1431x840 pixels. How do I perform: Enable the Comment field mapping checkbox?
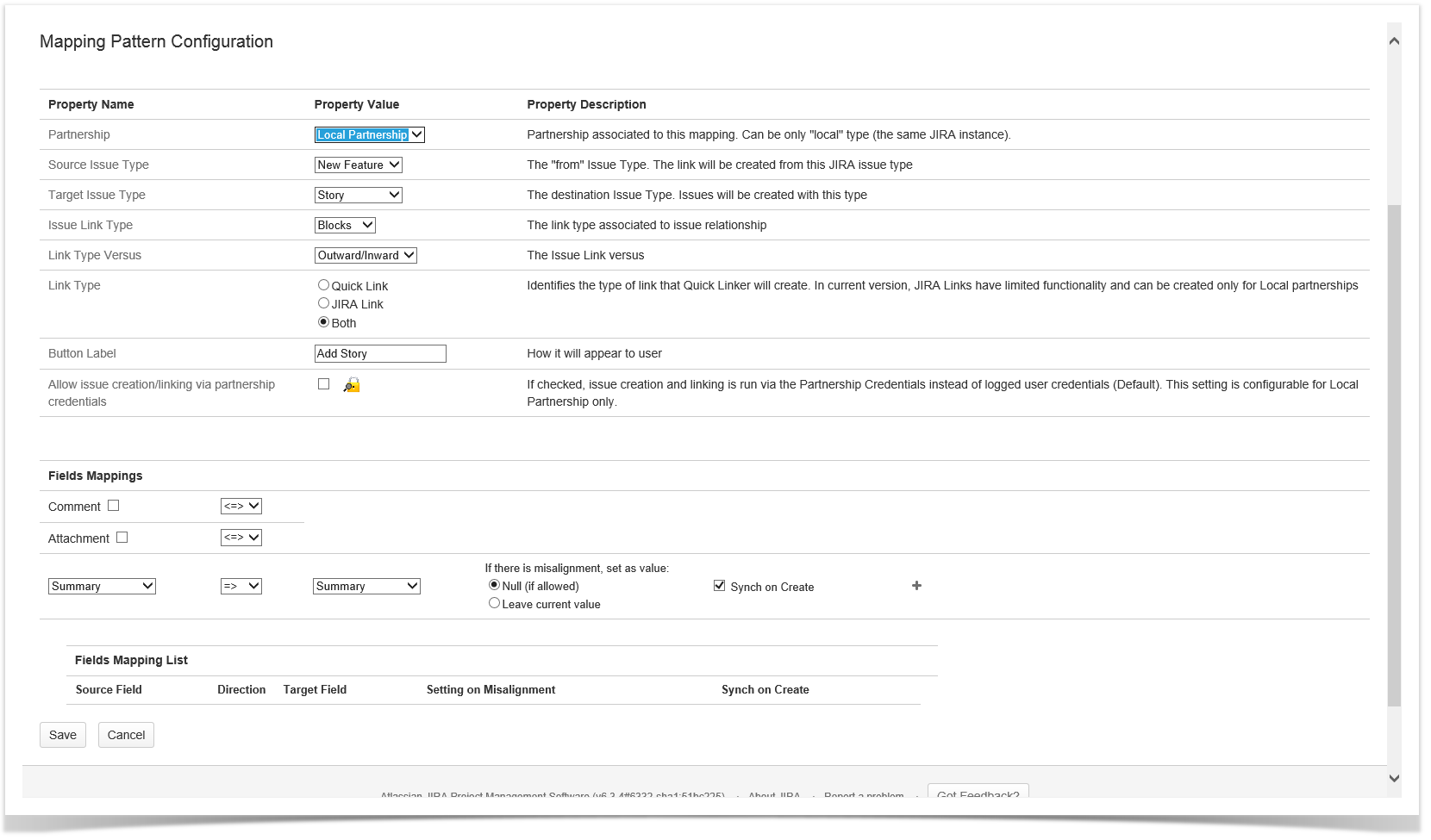click(114, 506)
